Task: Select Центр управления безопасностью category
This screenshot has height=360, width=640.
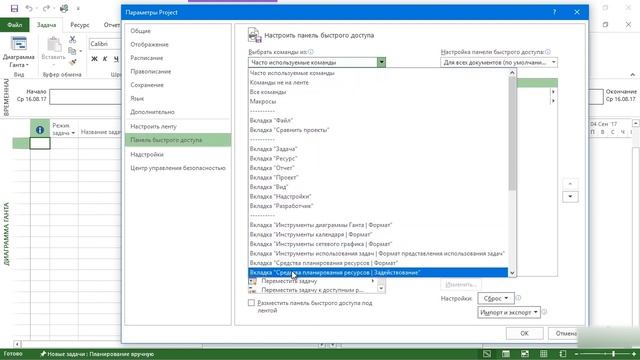Action: [178, 168]
